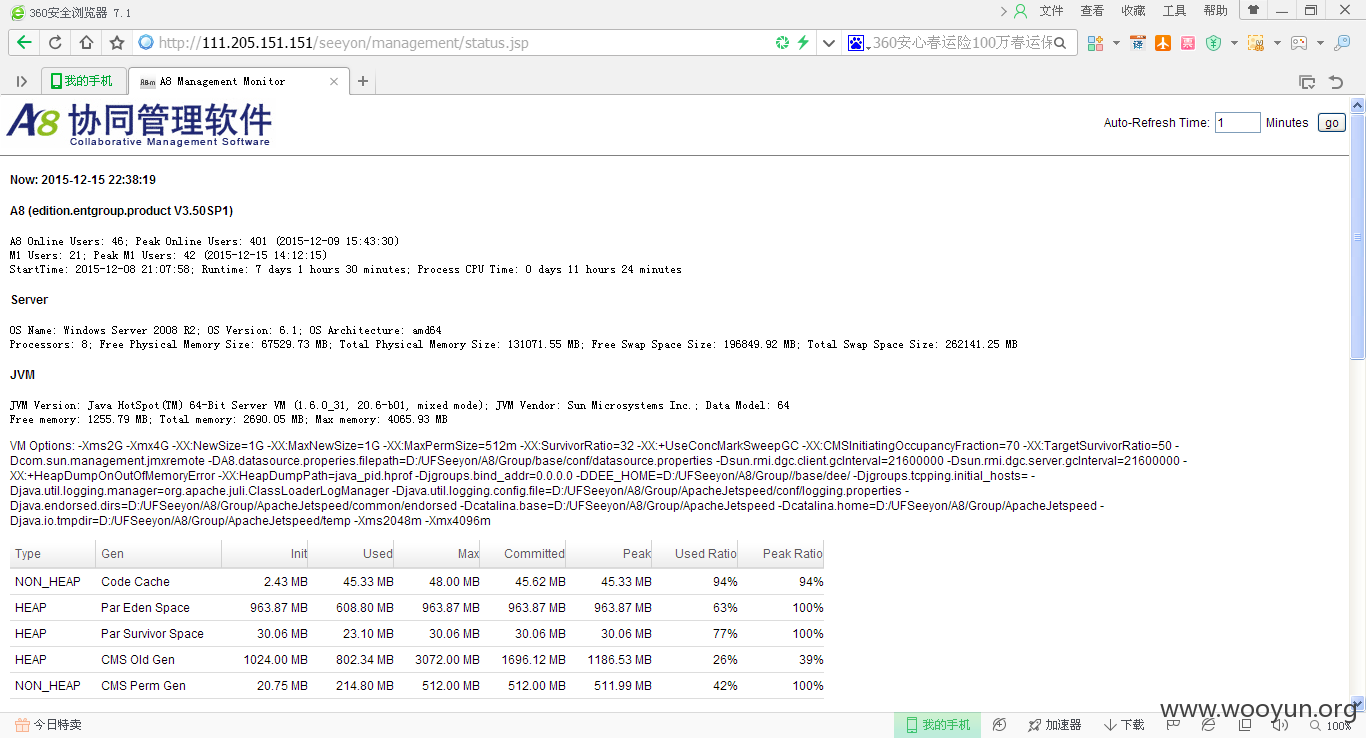The width and height of the screenshot is (1366, 738).
Task: Go back with the browser back arrow
Action: tap(24, 43)
